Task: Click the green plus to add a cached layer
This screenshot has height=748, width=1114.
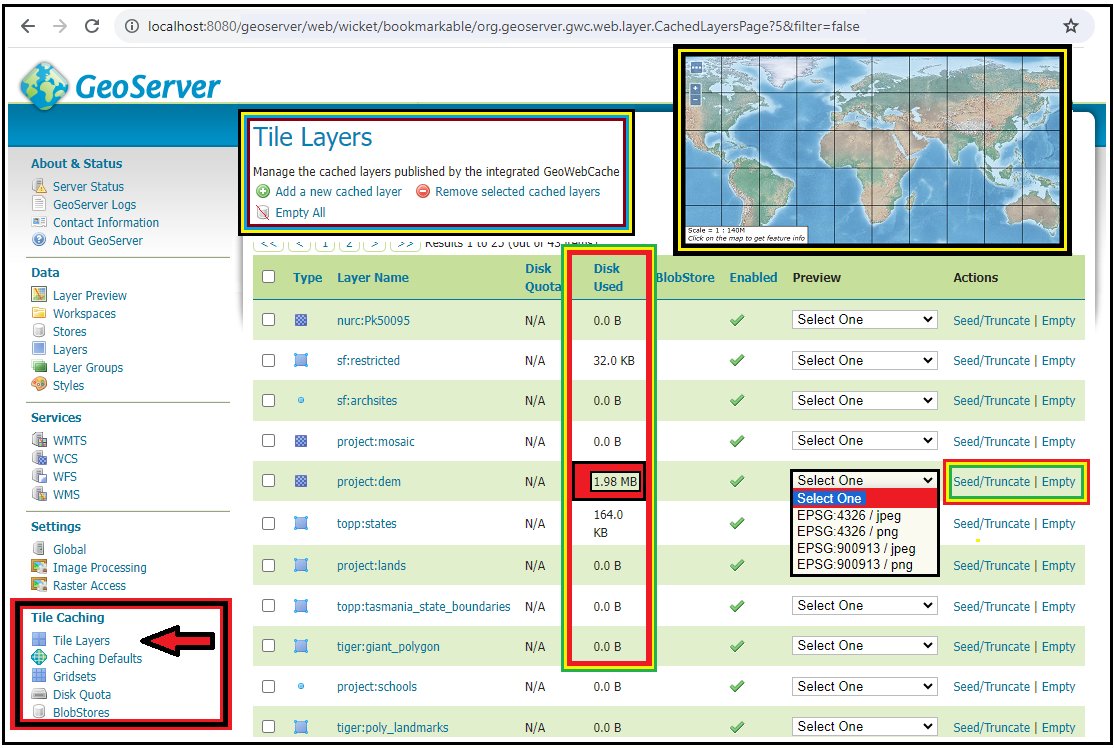Action: point(264,191)
